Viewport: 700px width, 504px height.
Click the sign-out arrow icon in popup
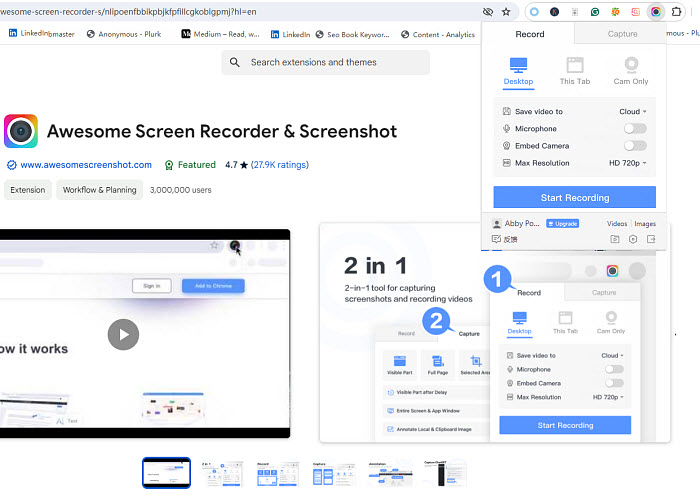point(651,239)
